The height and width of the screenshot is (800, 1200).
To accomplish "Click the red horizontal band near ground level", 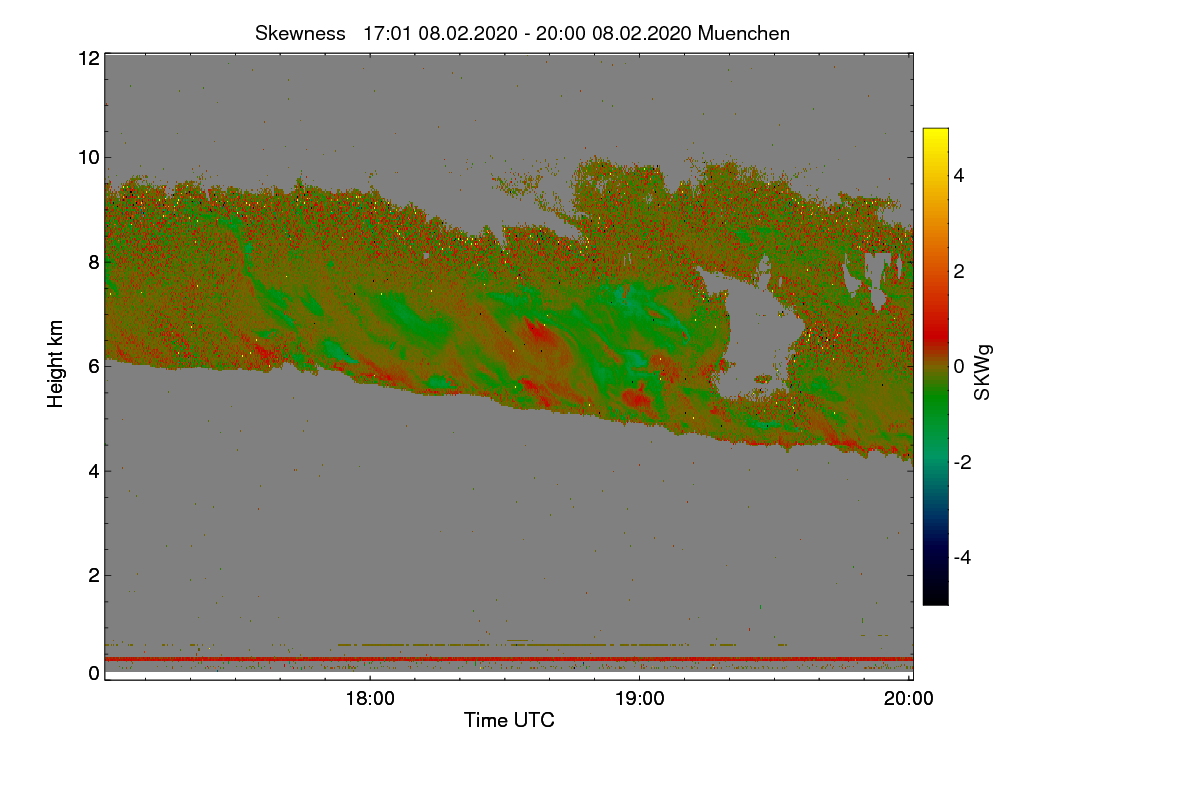I will tap(508, 659).
